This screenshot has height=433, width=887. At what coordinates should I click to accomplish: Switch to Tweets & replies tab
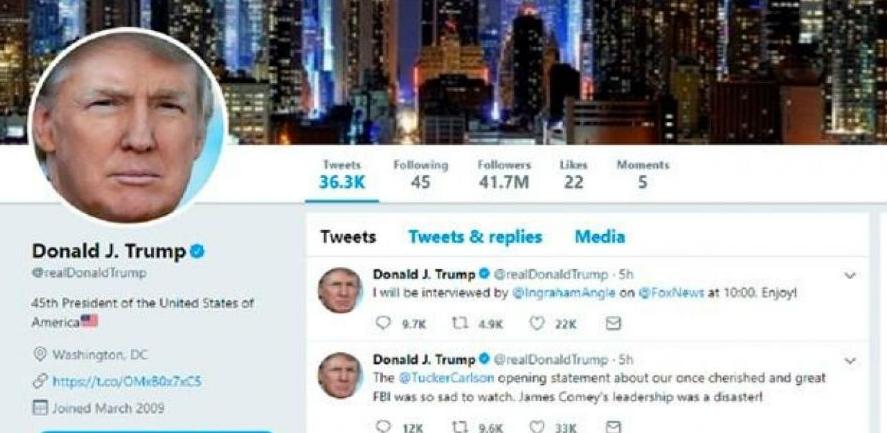point(475,237)
